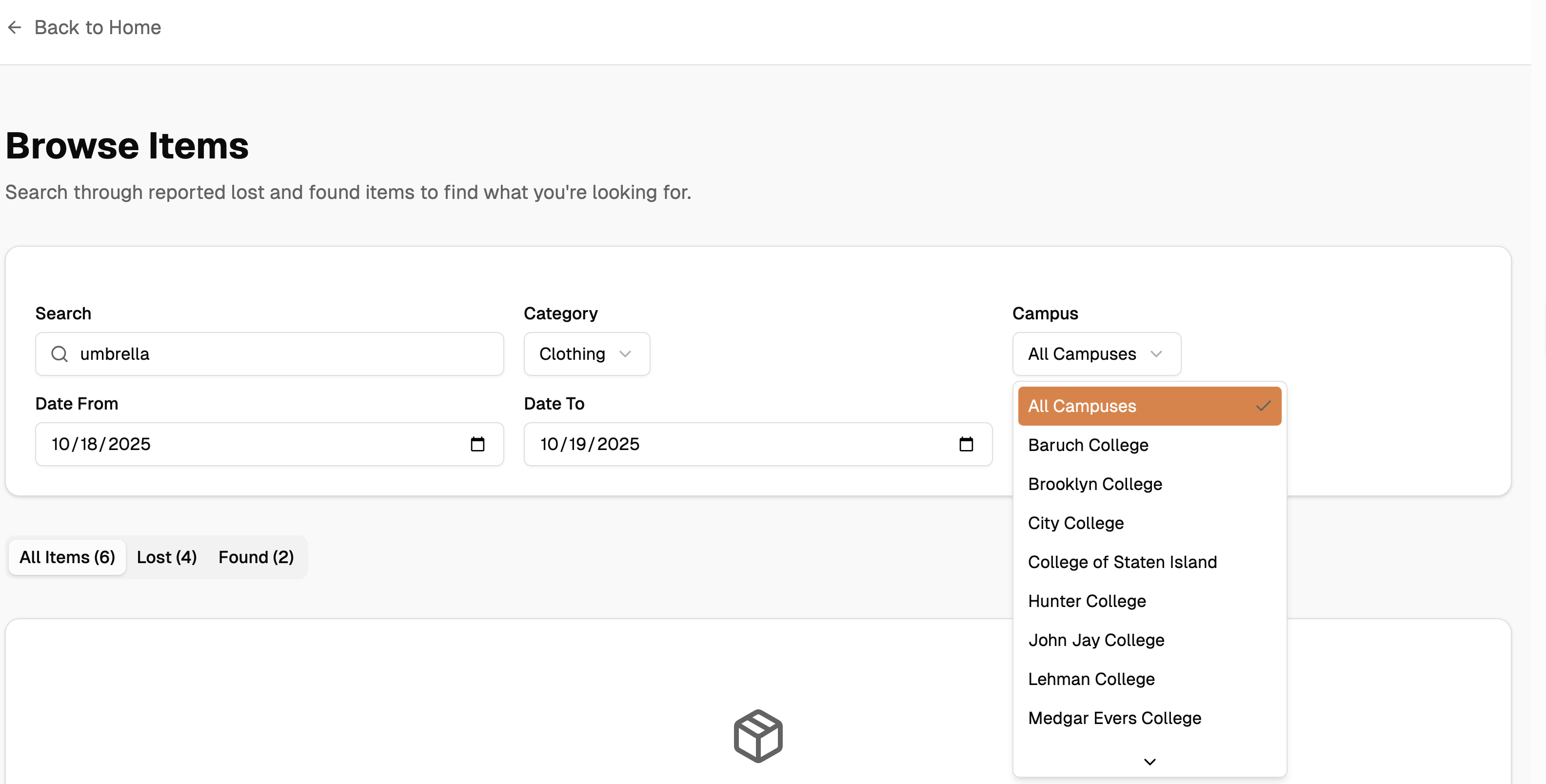
Task: Switch to the Found (2) tab
Action: 256,557
